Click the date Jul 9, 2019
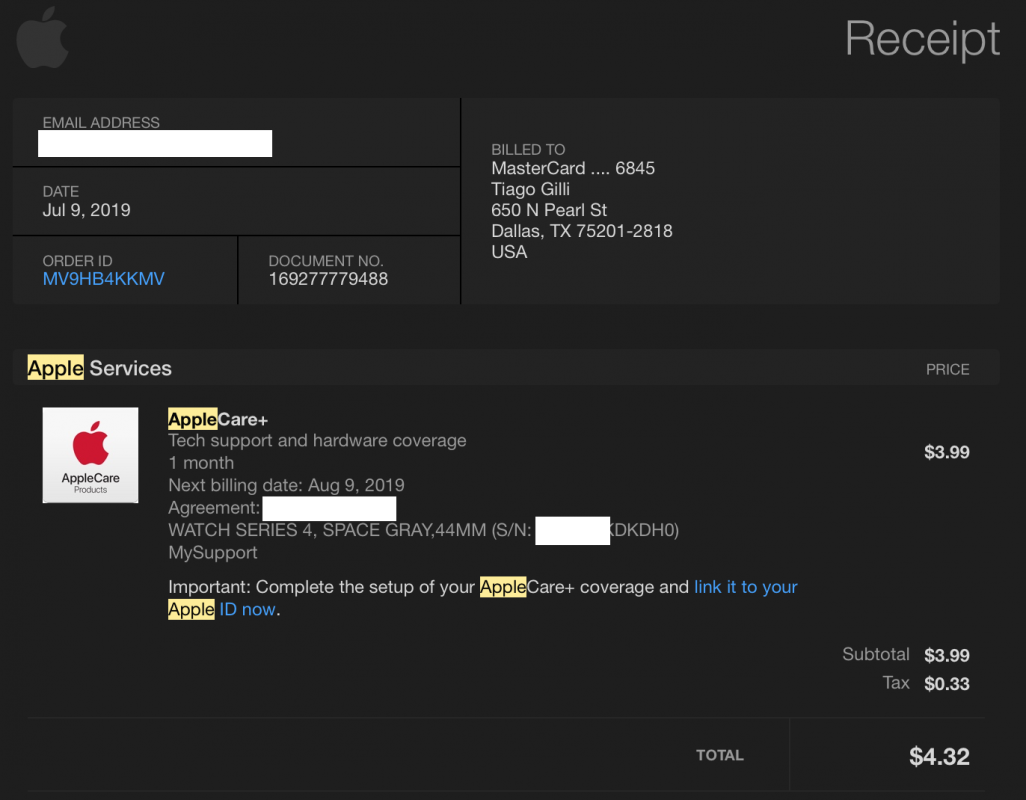Image resolution: width=1026 pixels, height=800 pixels. pos(86,210)
